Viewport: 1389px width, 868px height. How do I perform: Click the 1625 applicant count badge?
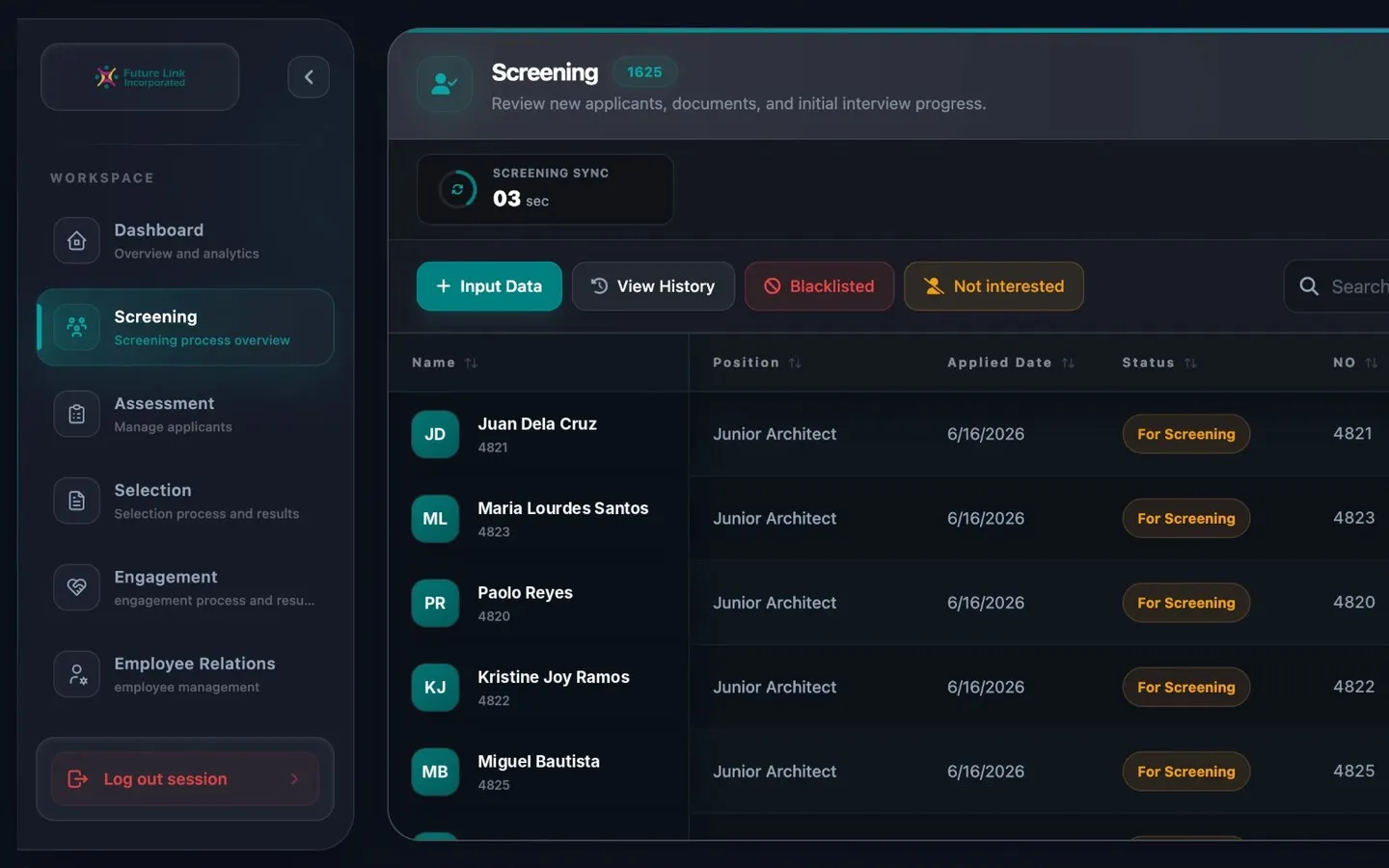pyautogui.click(x=644, y=72)
